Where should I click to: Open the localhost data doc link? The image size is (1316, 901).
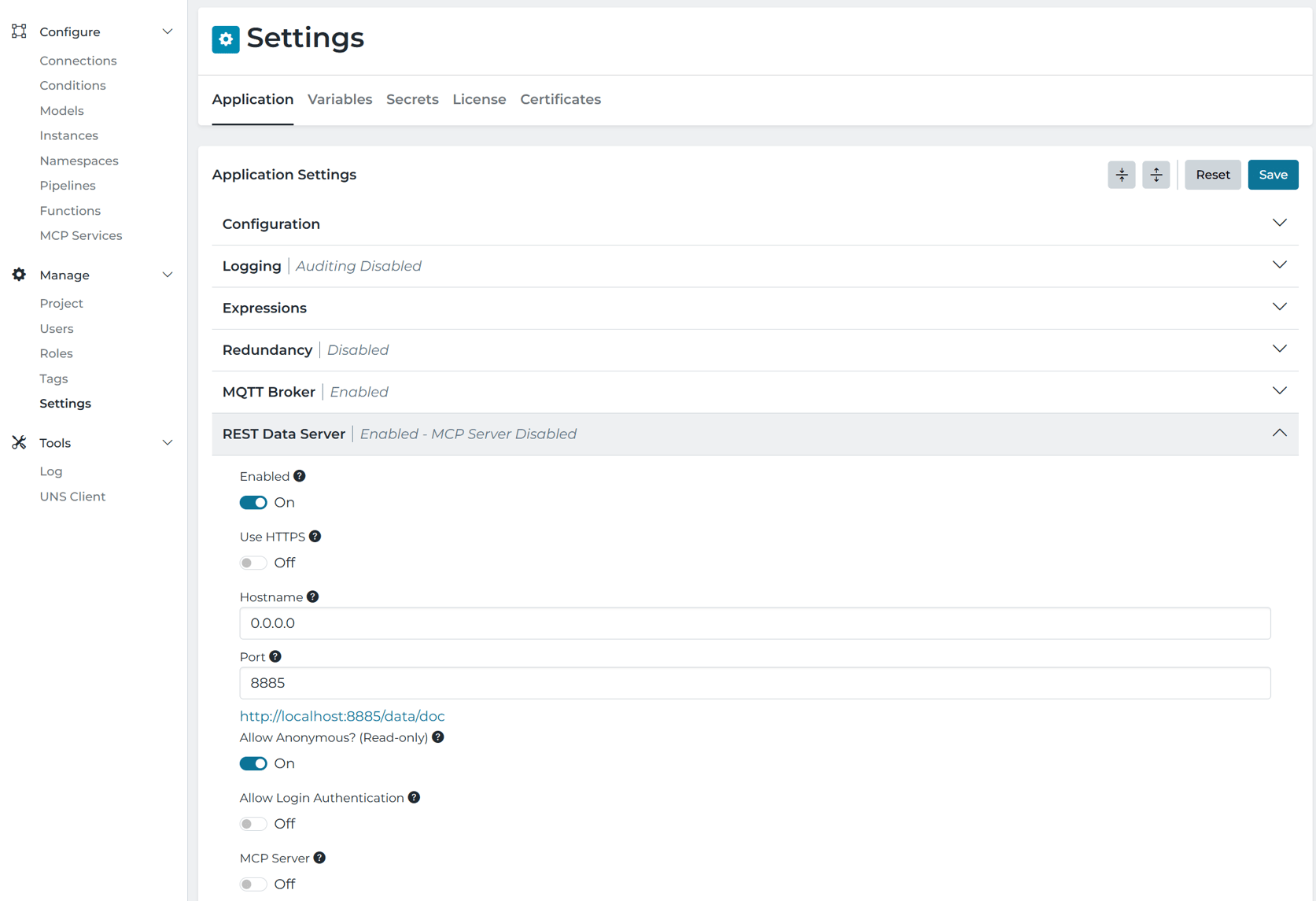point(342,716)
